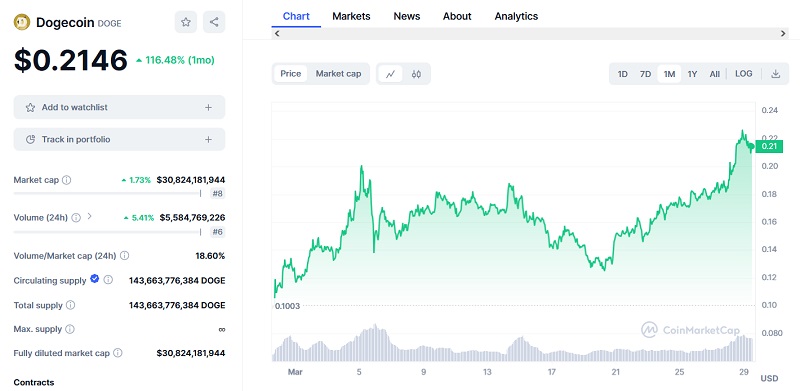Click info icon for Fully diluted market cap
800x391 pixels.
coord(117,353)
